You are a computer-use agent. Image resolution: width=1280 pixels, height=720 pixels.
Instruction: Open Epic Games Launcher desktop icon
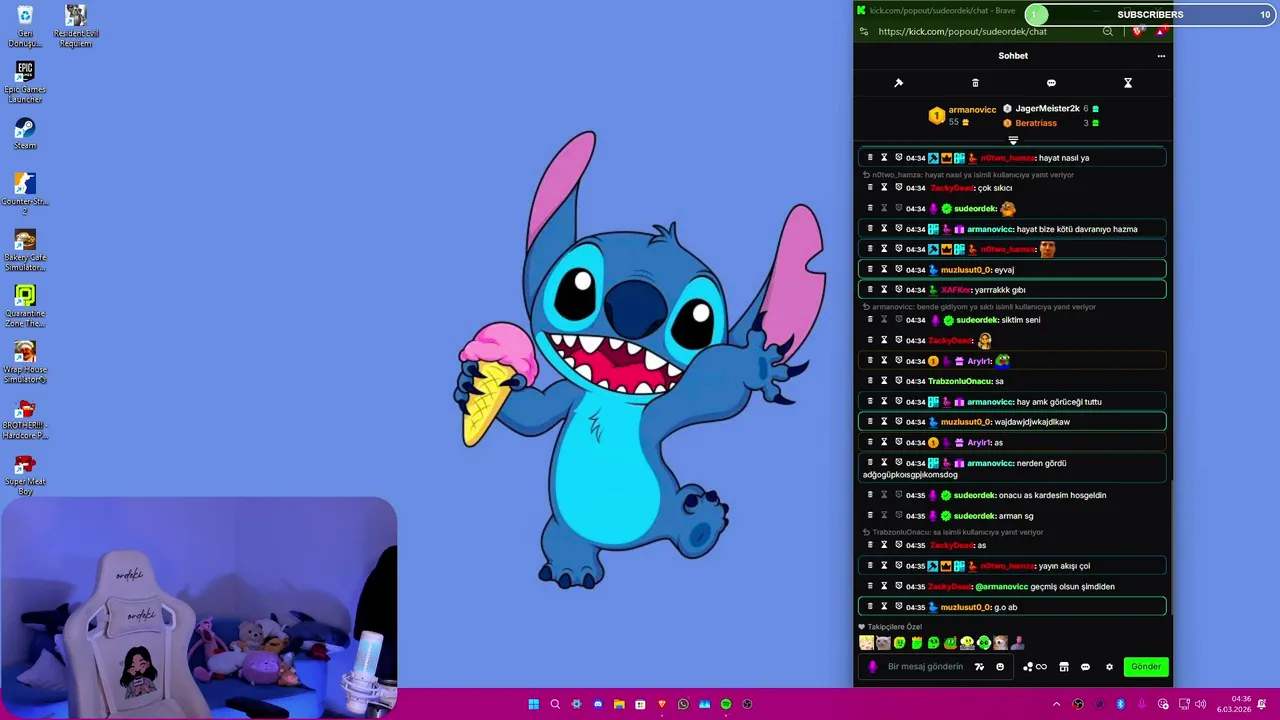25,82
